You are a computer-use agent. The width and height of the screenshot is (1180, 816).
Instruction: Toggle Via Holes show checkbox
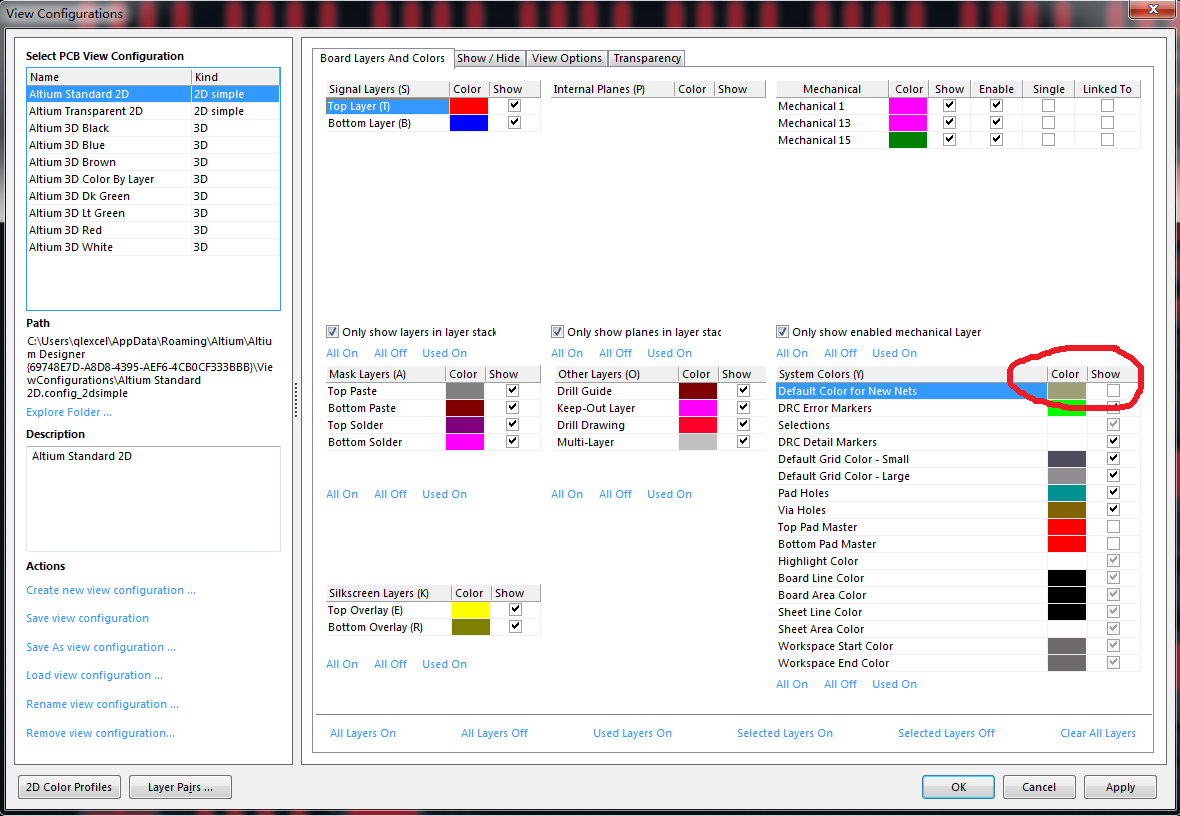click(1113, 510)
